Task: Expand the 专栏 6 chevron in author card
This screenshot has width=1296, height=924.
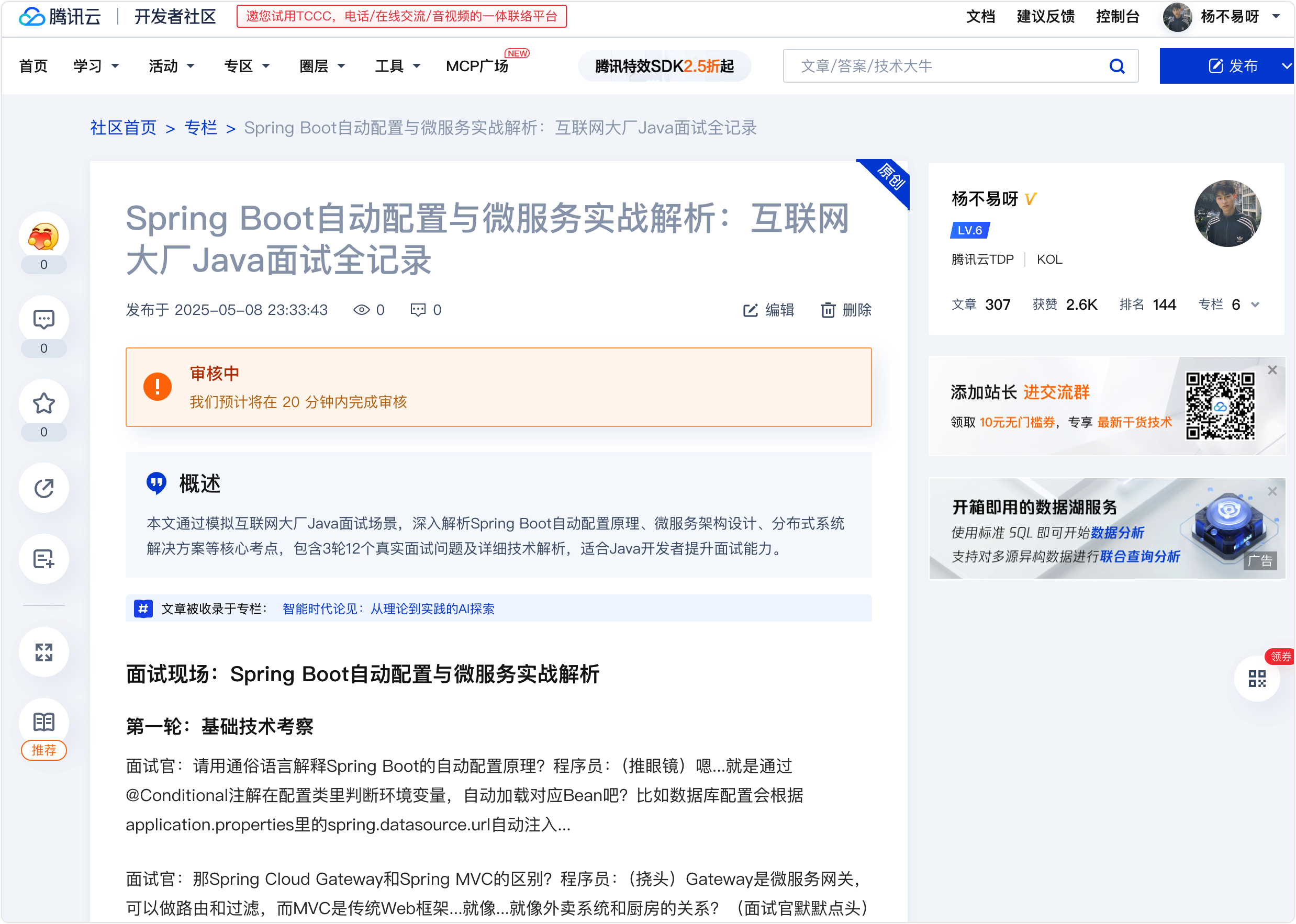Action: click(1255, 305)
